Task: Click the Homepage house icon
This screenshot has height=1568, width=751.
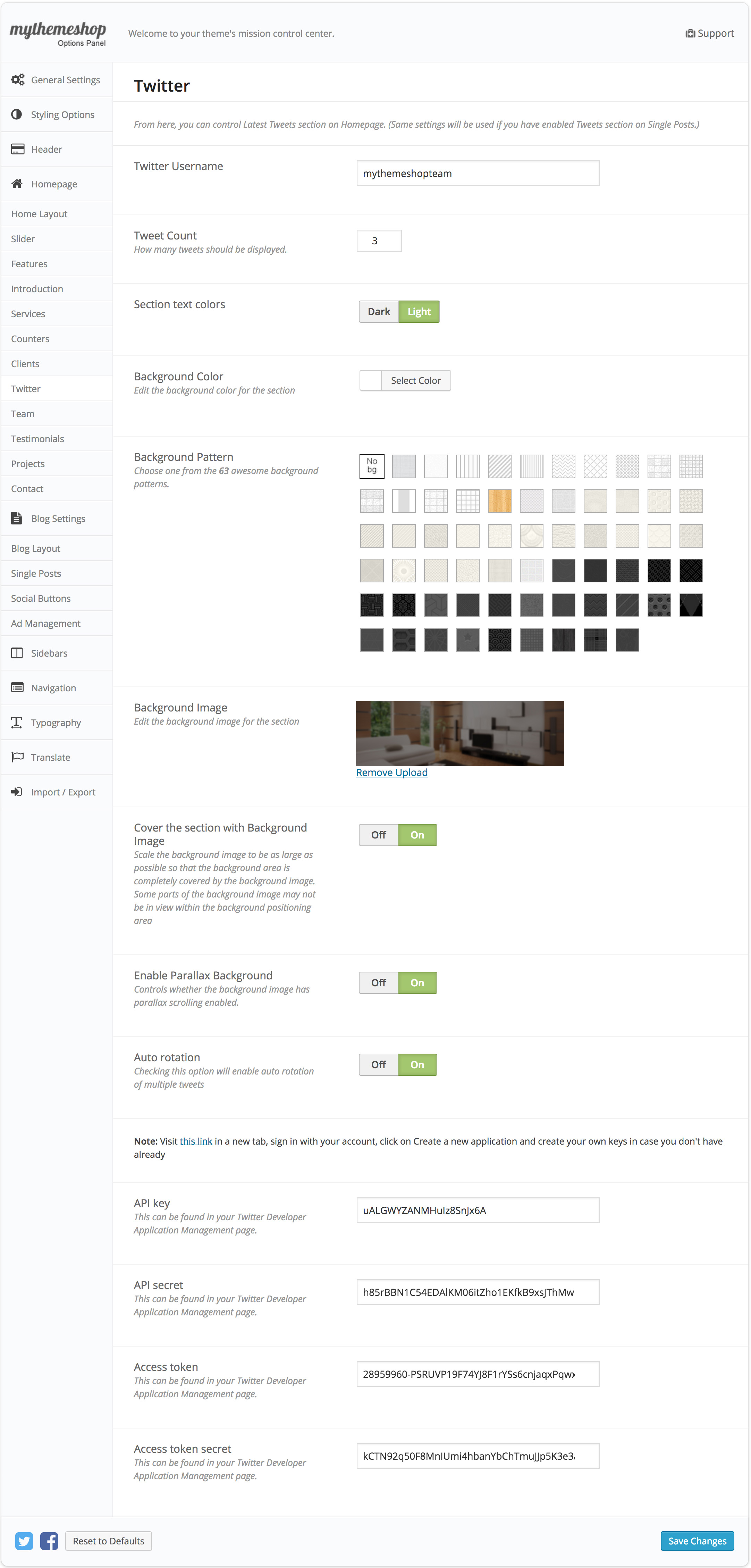Action: (17, 184)
